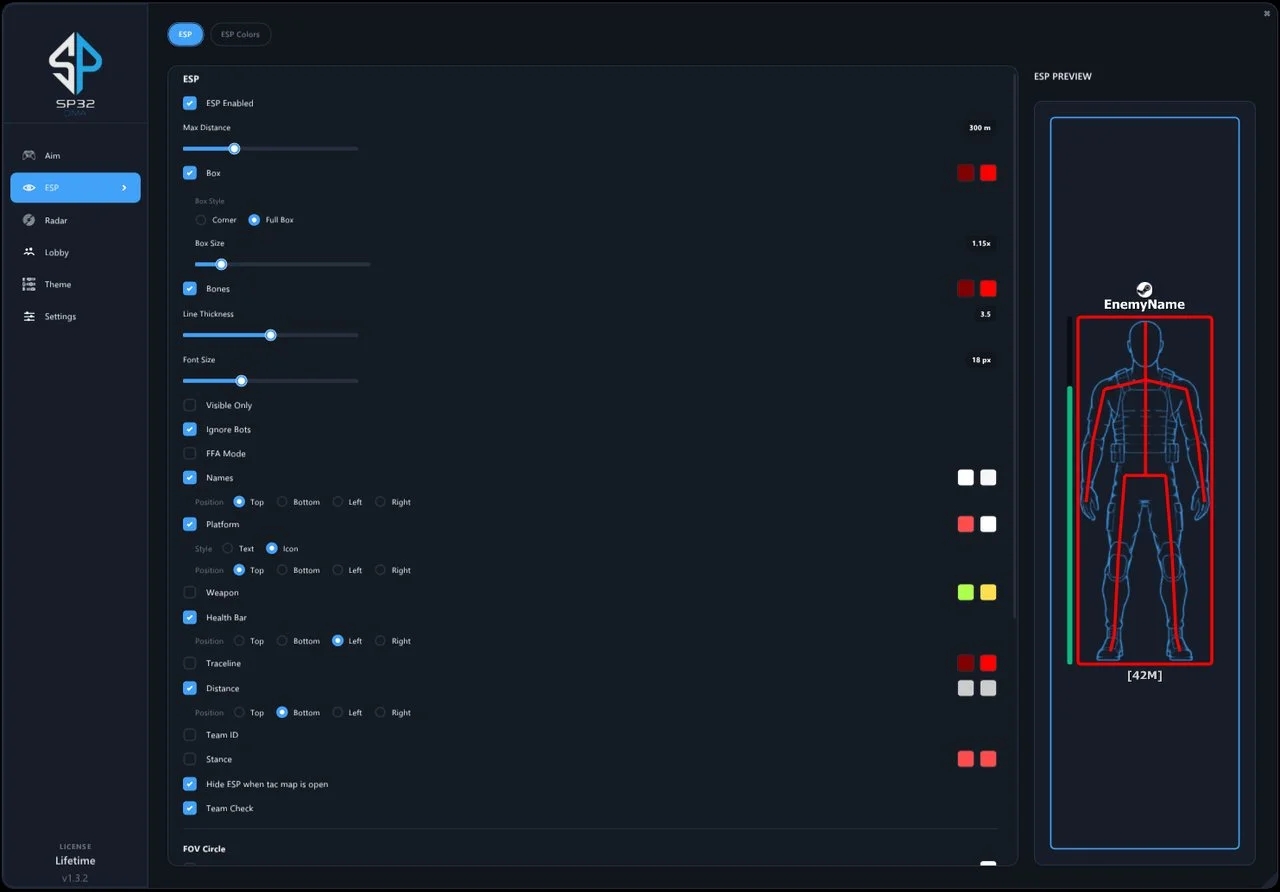
Task: Enable the Visible Only checkbox
Action: (190, 405)
